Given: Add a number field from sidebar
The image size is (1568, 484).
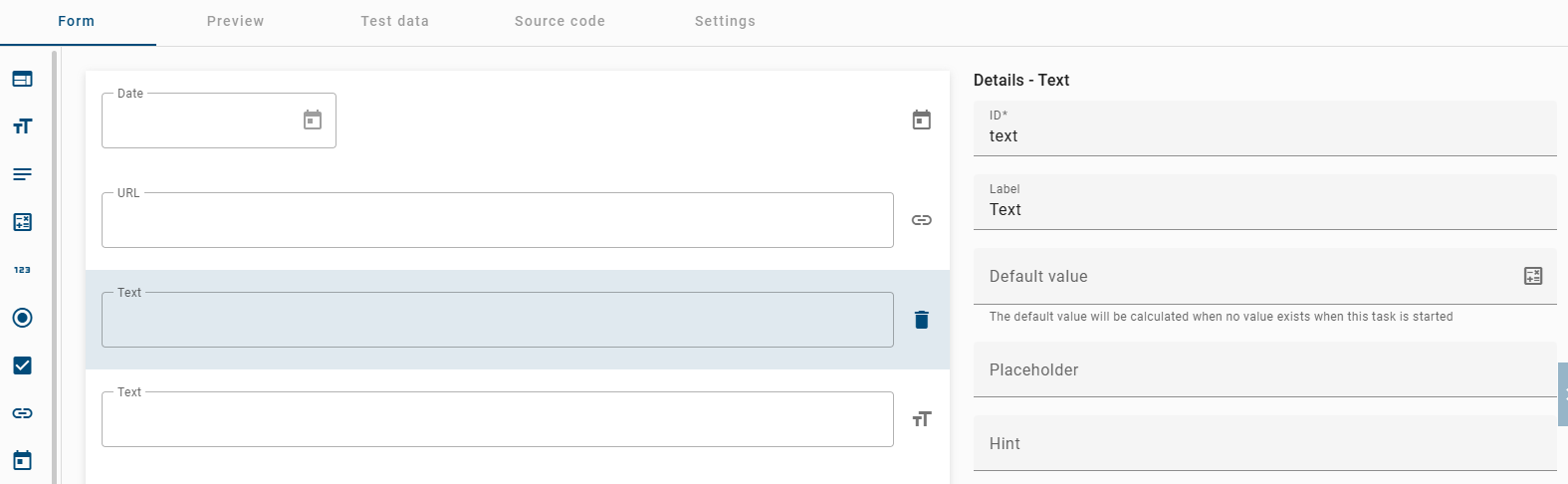Looking at the screenshot, I should click(22, 270).
